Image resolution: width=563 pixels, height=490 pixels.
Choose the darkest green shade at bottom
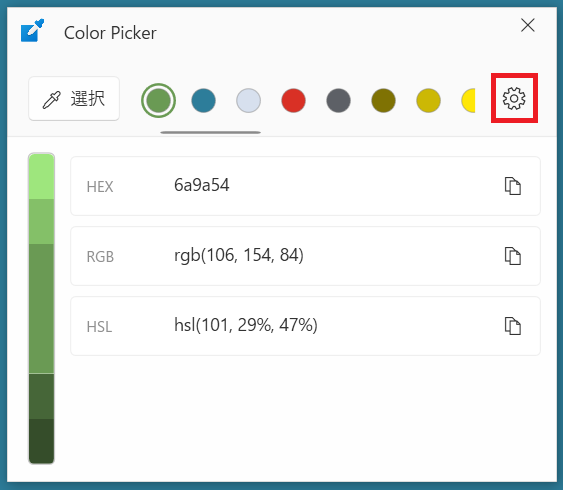click(x=41, y=441)
